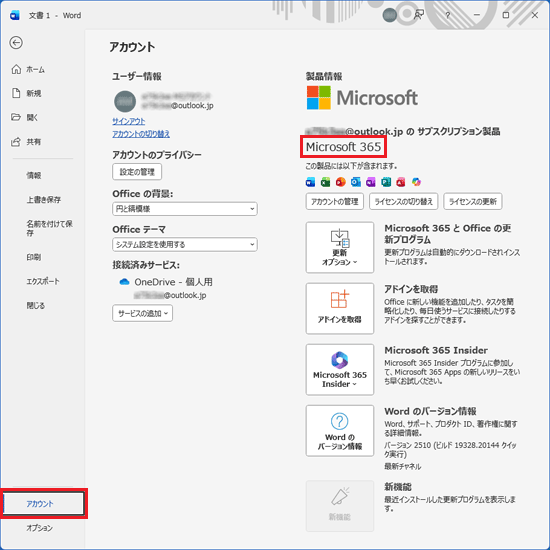The width and height of the screenshot is (550, 550).
Task: Open the Microsoft 365 Insider dropdown tile
Action: tap(340, 370)
